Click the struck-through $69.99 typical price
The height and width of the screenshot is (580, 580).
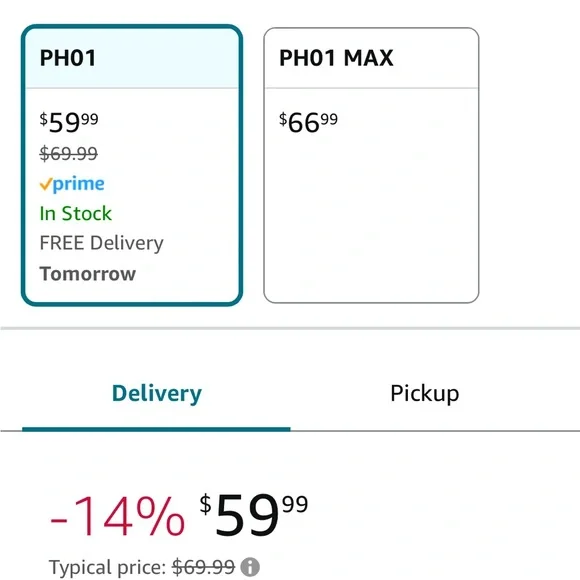pos(203,567)
